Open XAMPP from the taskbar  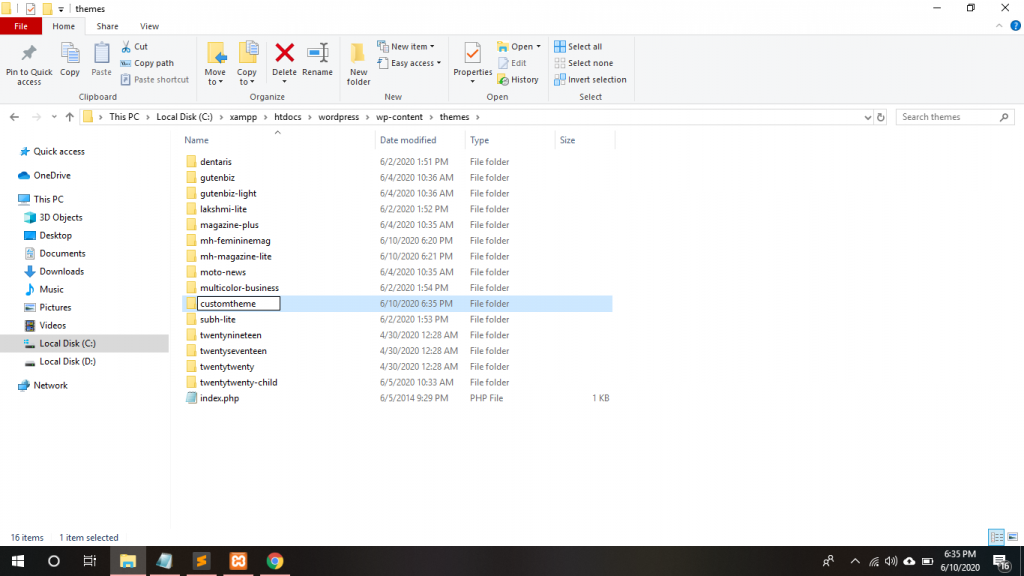coord(238,561)
